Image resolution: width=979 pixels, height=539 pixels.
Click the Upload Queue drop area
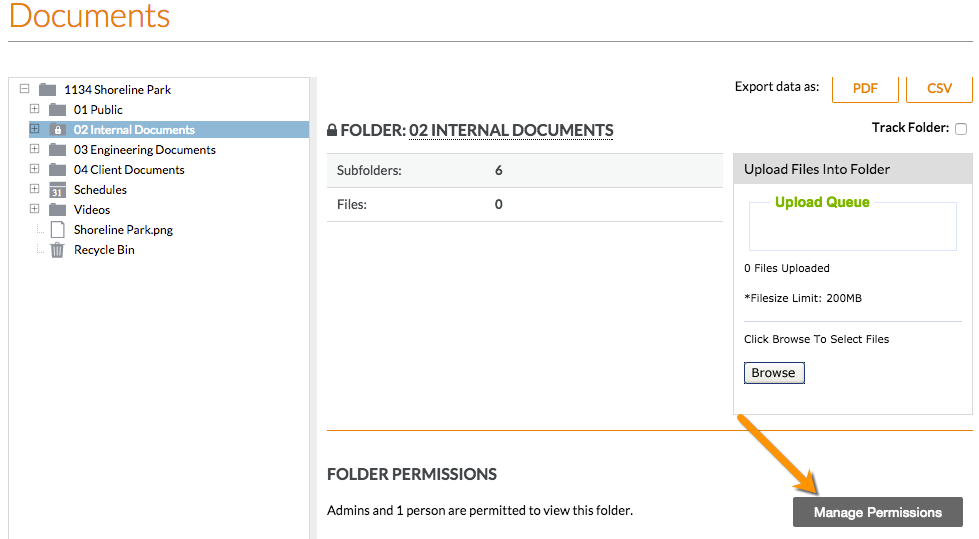pyautogui.click(x=852, y=226)
